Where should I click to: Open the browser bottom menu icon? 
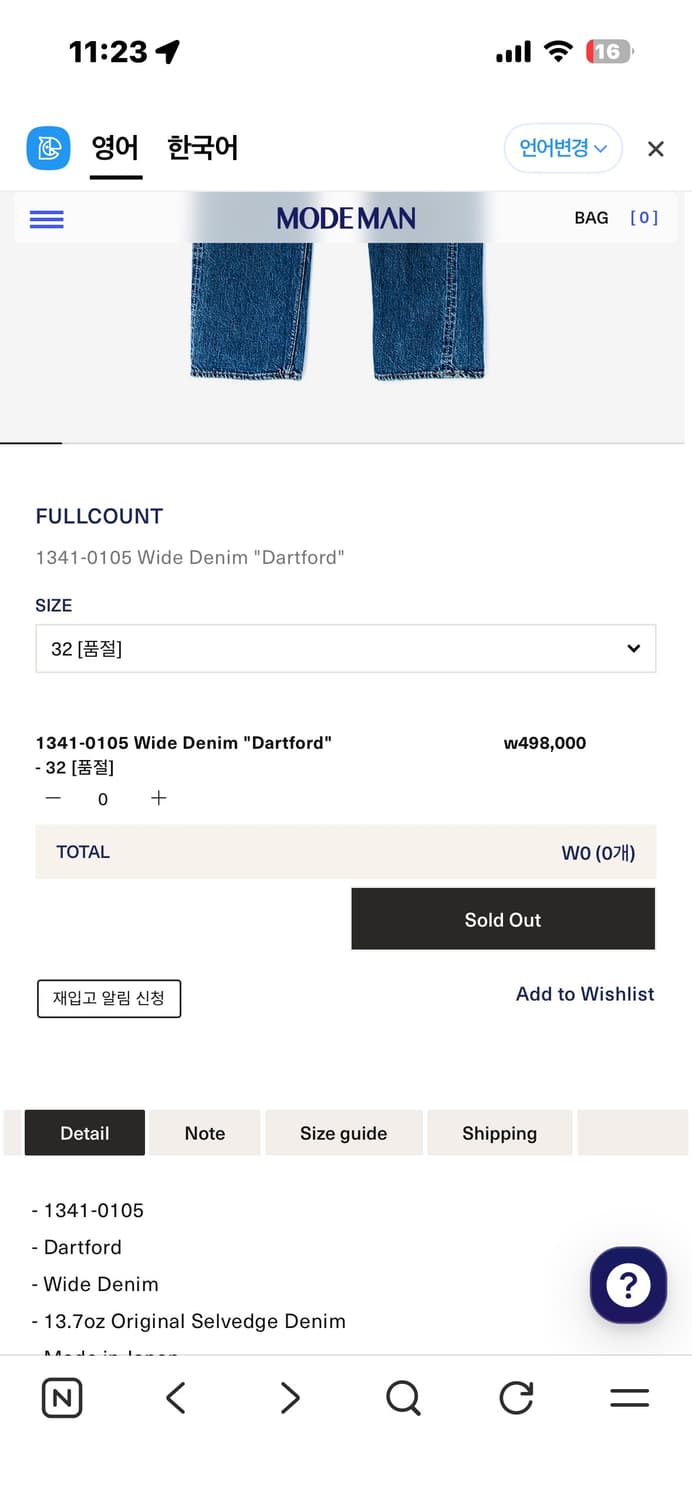[x=629, y=1398]
